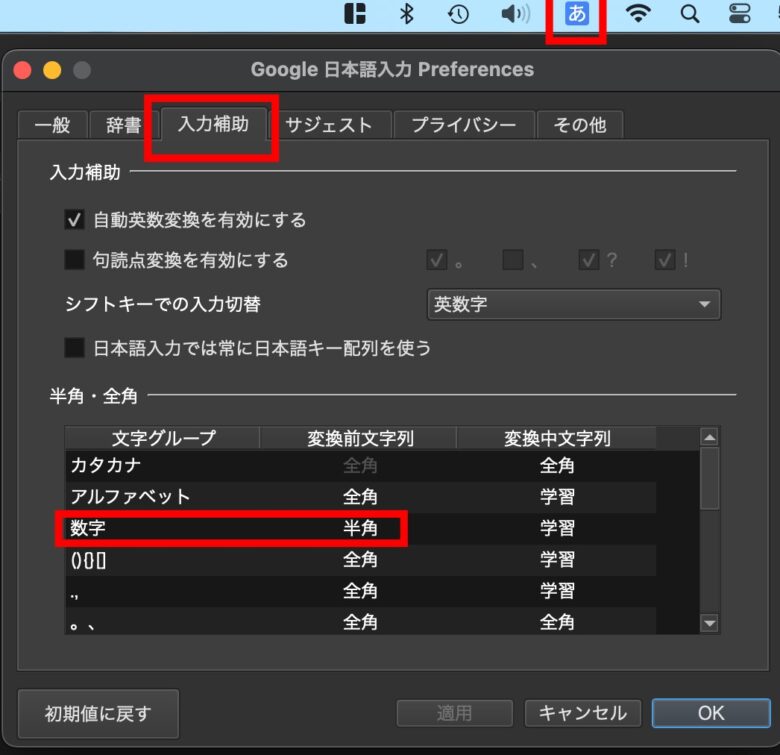The width and height of the screenshot is (780, 755).
Task: Confirm settings with OK button
Action: tap(711, 713)
